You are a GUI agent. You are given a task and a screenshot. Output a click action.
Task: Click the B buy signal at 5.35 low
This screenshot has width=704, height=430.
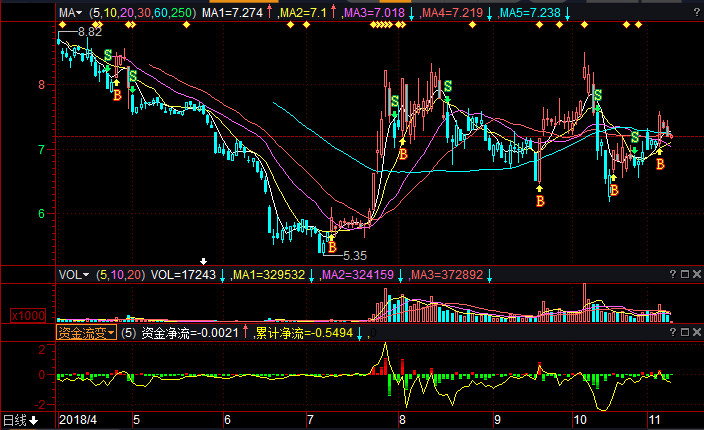[x=332, y=246]
